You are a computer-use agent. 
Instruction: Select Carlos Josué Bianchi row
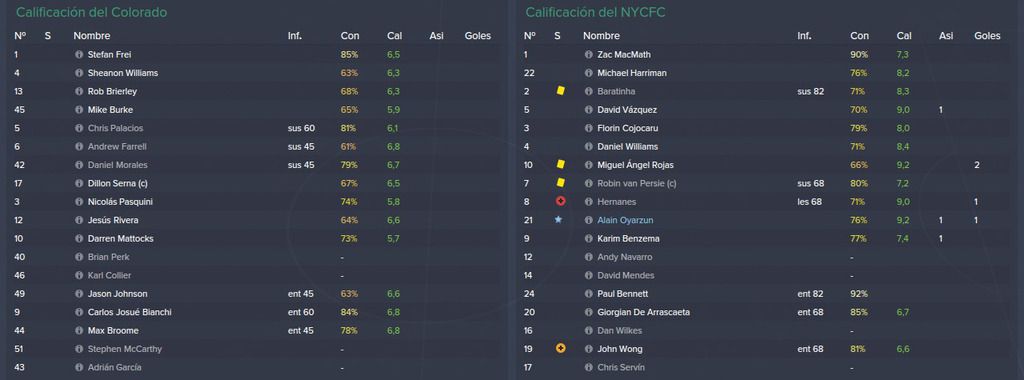(x=255, y=312)
